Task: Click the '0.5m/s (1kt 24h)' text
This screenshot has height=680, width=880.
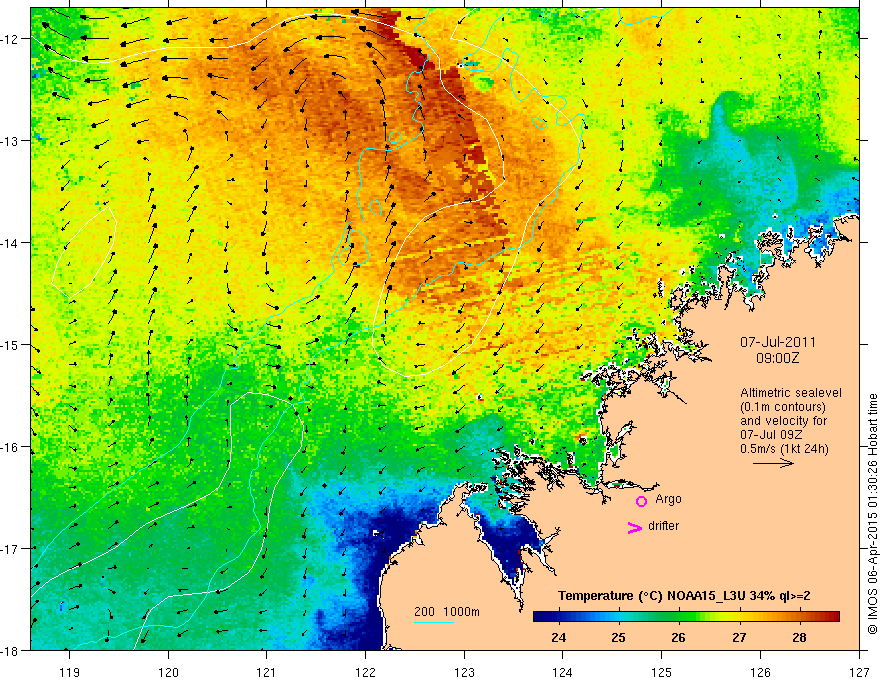Action: point(784,449)
